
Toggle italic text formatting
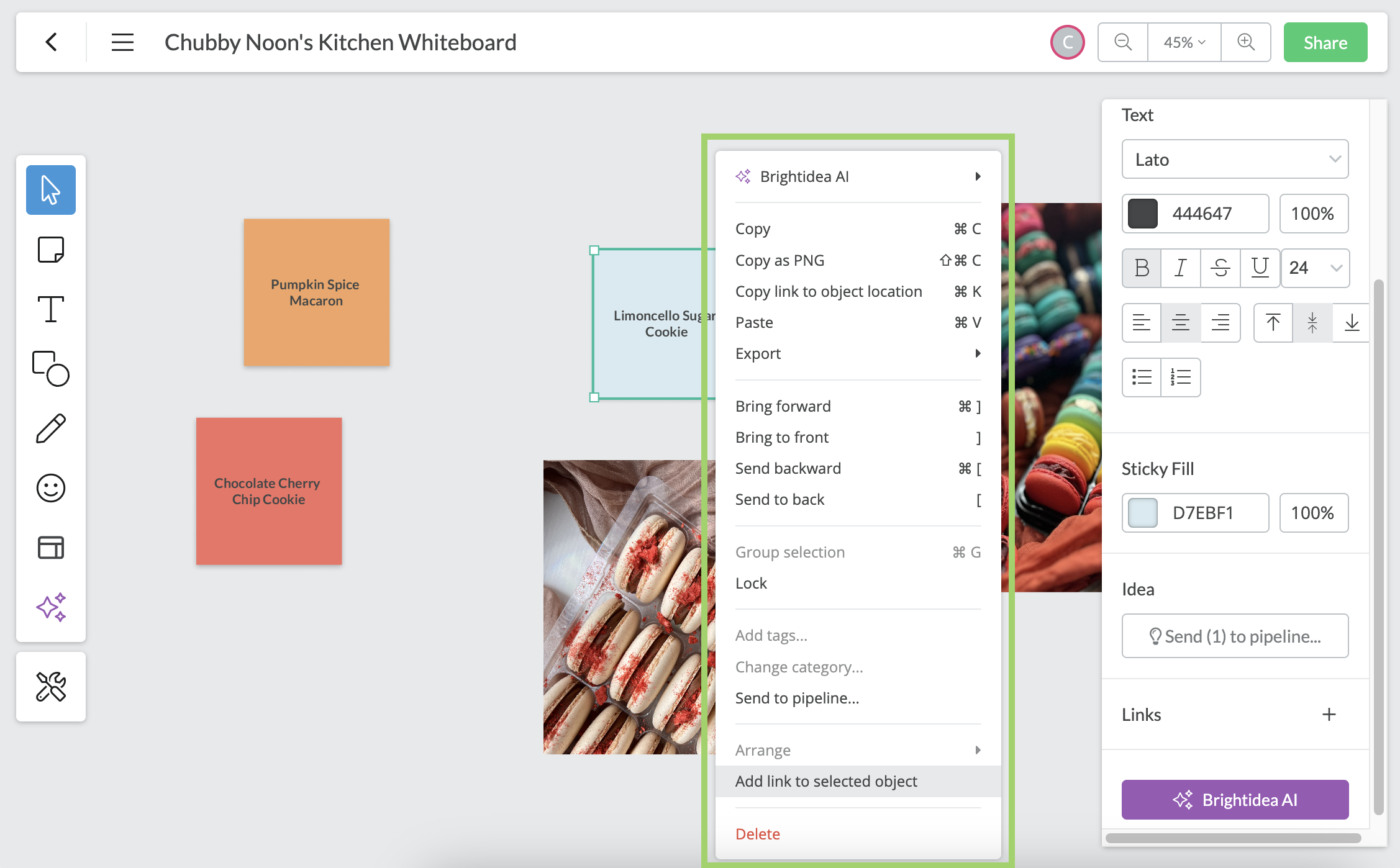pyautogui.click(x=1181, y=268)
